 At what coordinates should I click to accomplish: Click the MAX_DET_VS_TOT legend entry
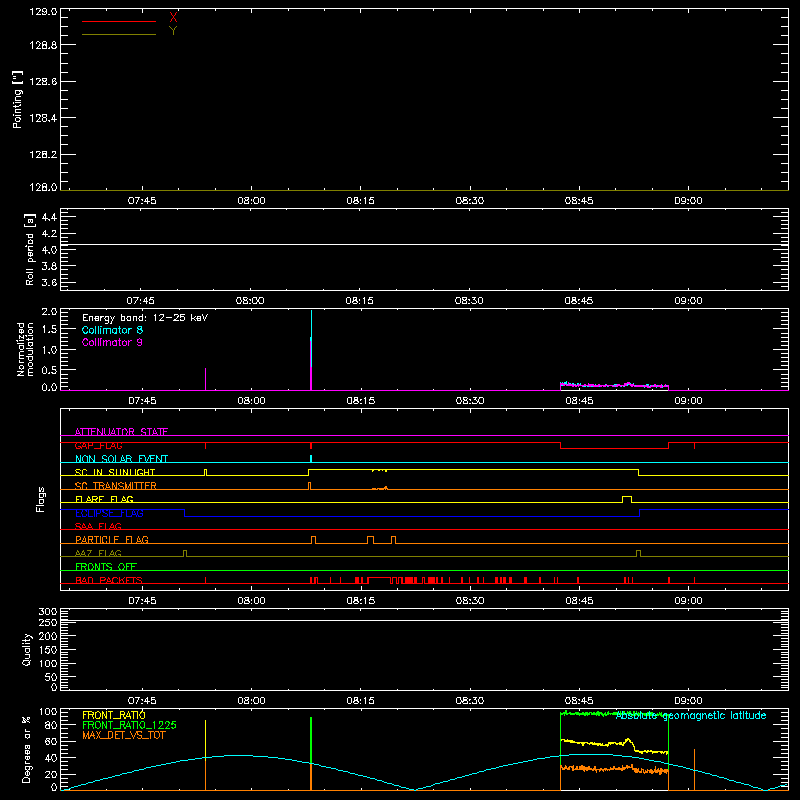[124, 735]
